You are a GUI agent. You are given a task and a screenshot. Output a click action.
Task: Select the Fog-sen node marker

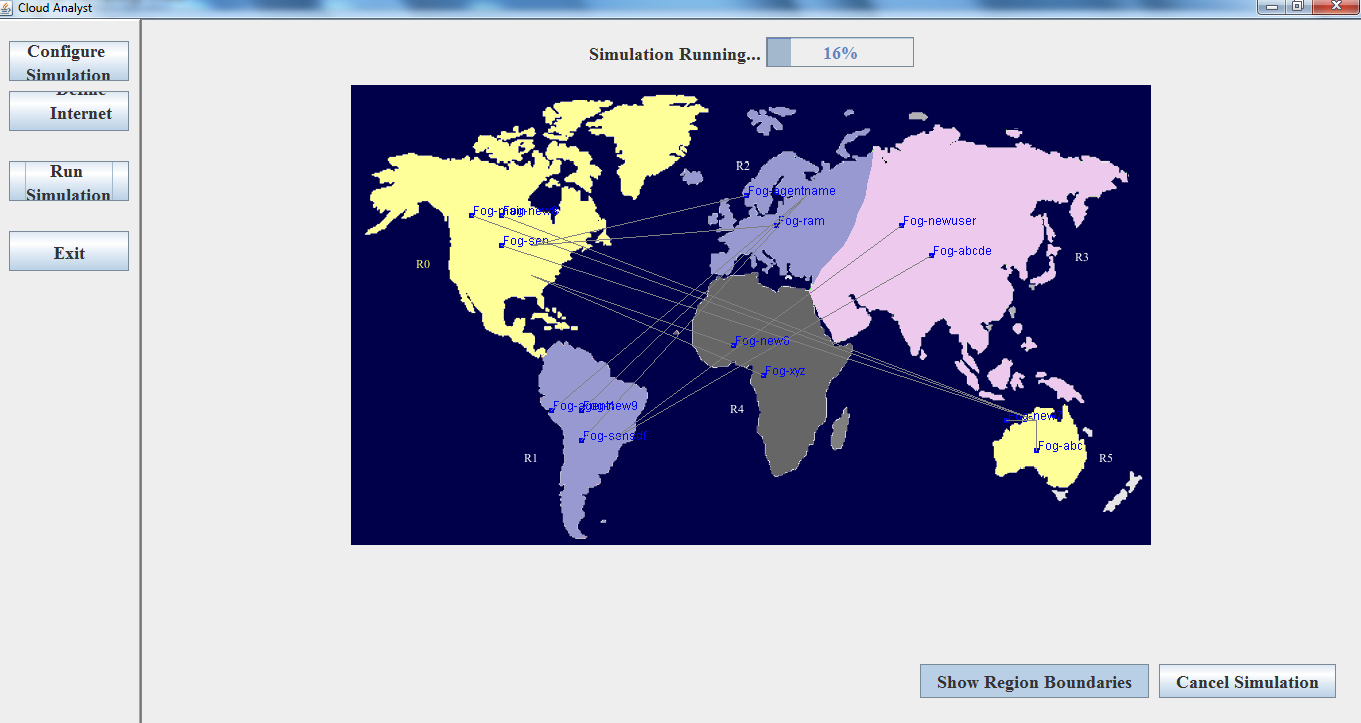(x=502, y=244)
